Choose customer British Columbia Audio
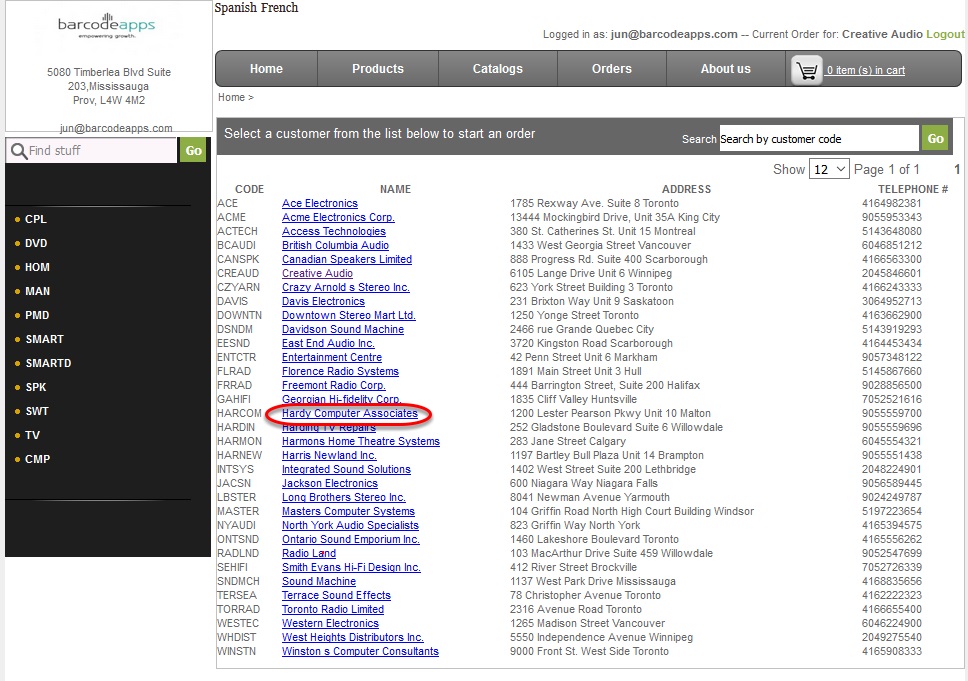 point(335,245)
